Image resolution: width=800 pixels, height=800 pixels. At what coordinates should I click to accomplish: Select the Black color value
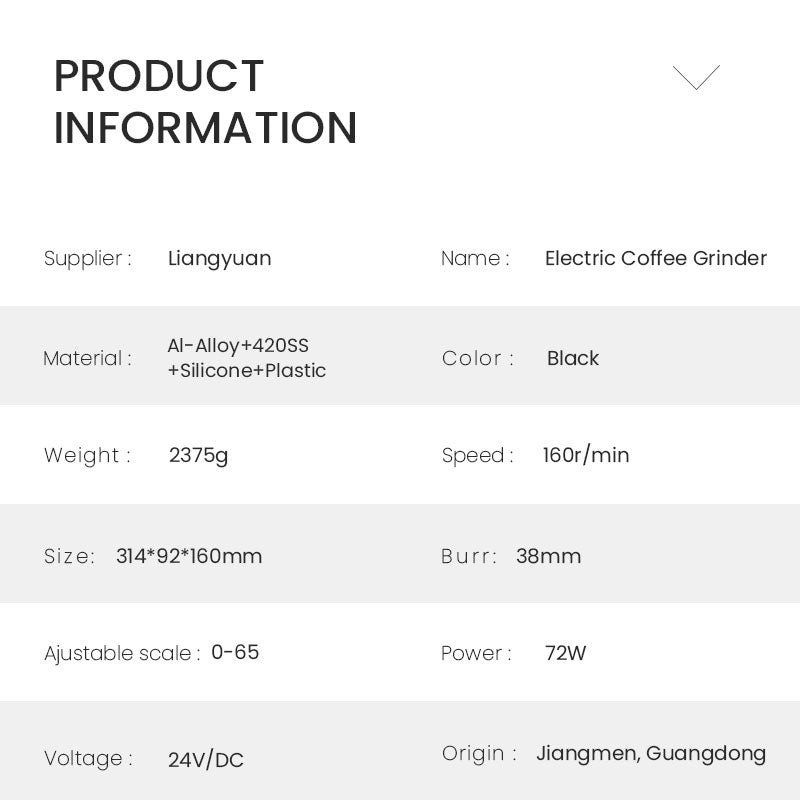pyautogui.click(x=572, y=358)
